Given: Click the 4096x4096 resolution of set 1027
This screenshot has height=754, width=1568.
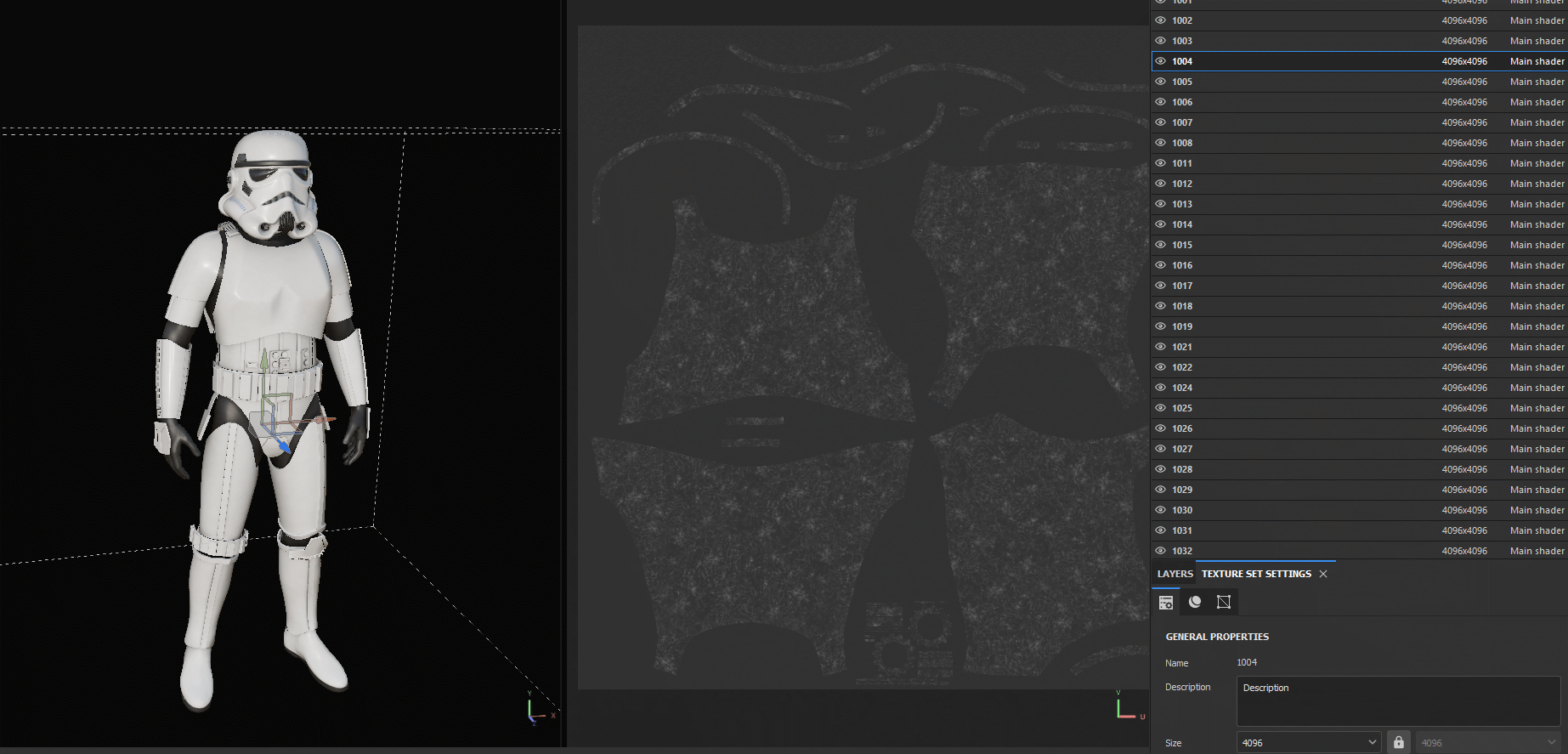Looking at the screenshot, I should 1464,449.
